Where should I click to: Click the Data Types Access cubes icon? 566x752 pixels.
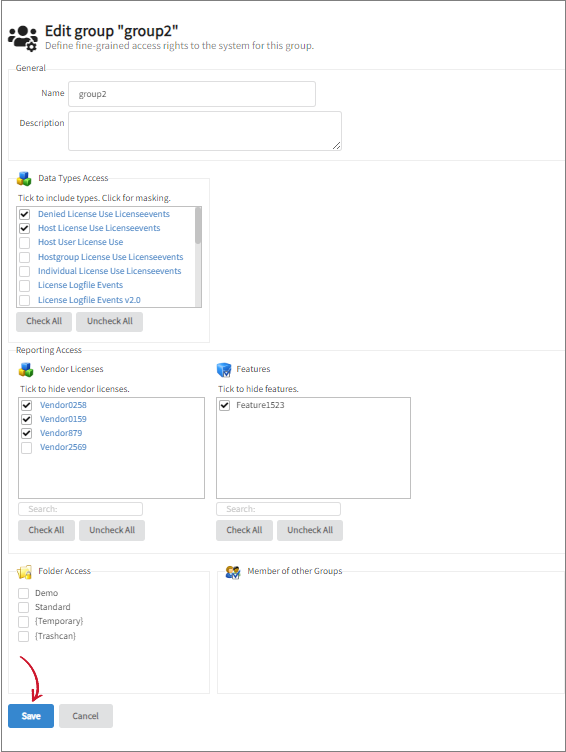24,178
